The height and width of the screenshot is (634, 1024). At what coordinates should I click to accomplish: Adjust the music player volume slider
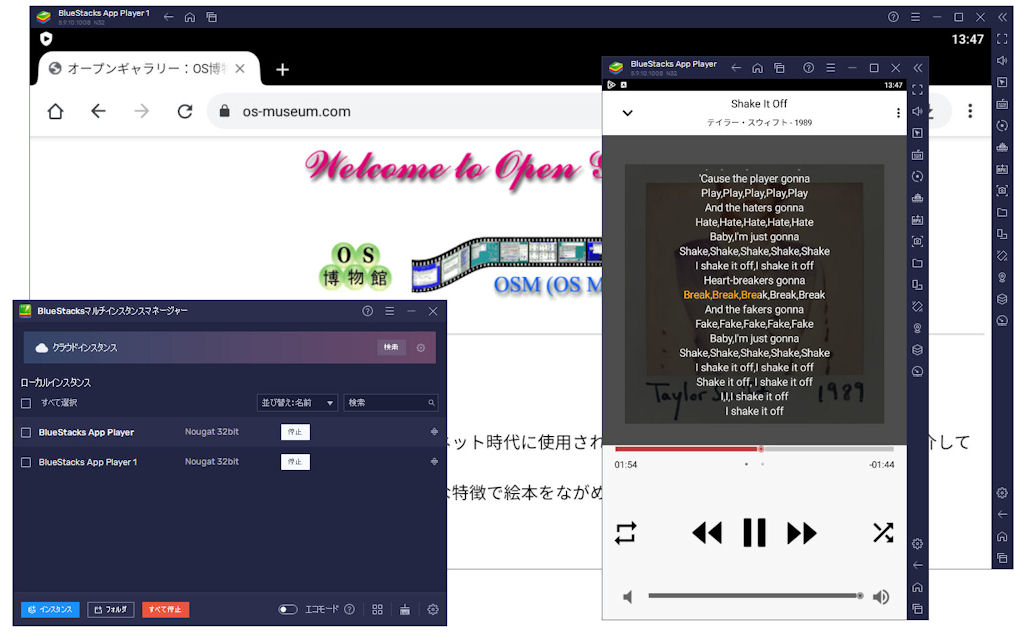(756, 595)
